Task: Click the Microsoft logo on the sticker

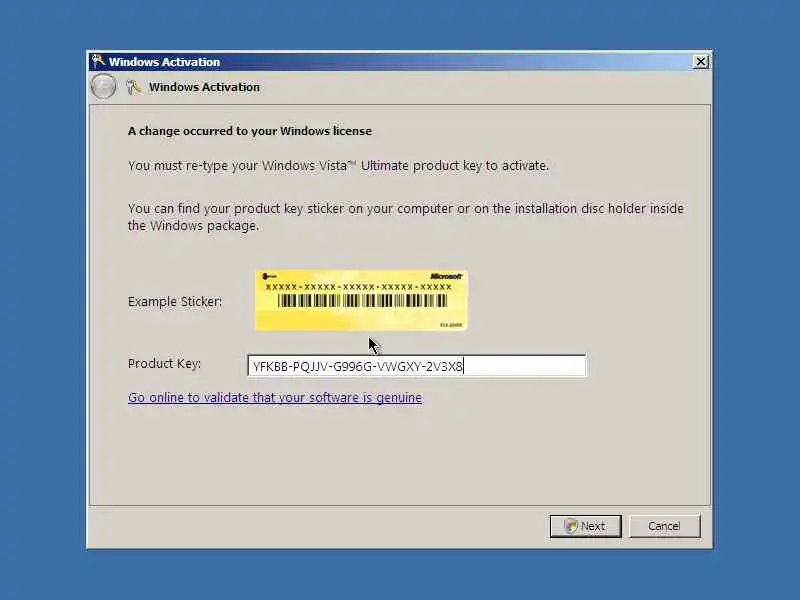Action: point(446,276)
